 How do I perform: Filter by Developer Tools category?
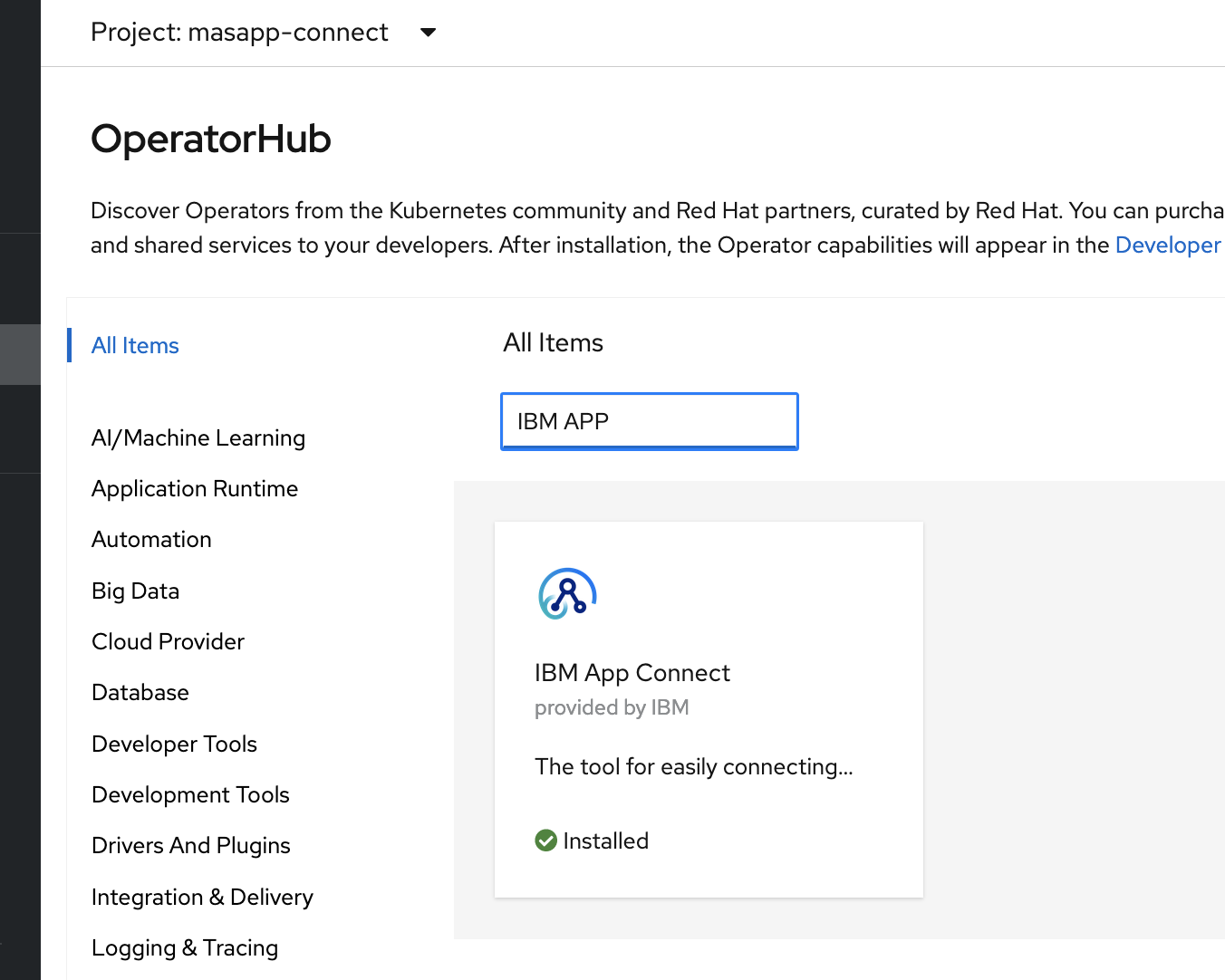tap(175, 745)
